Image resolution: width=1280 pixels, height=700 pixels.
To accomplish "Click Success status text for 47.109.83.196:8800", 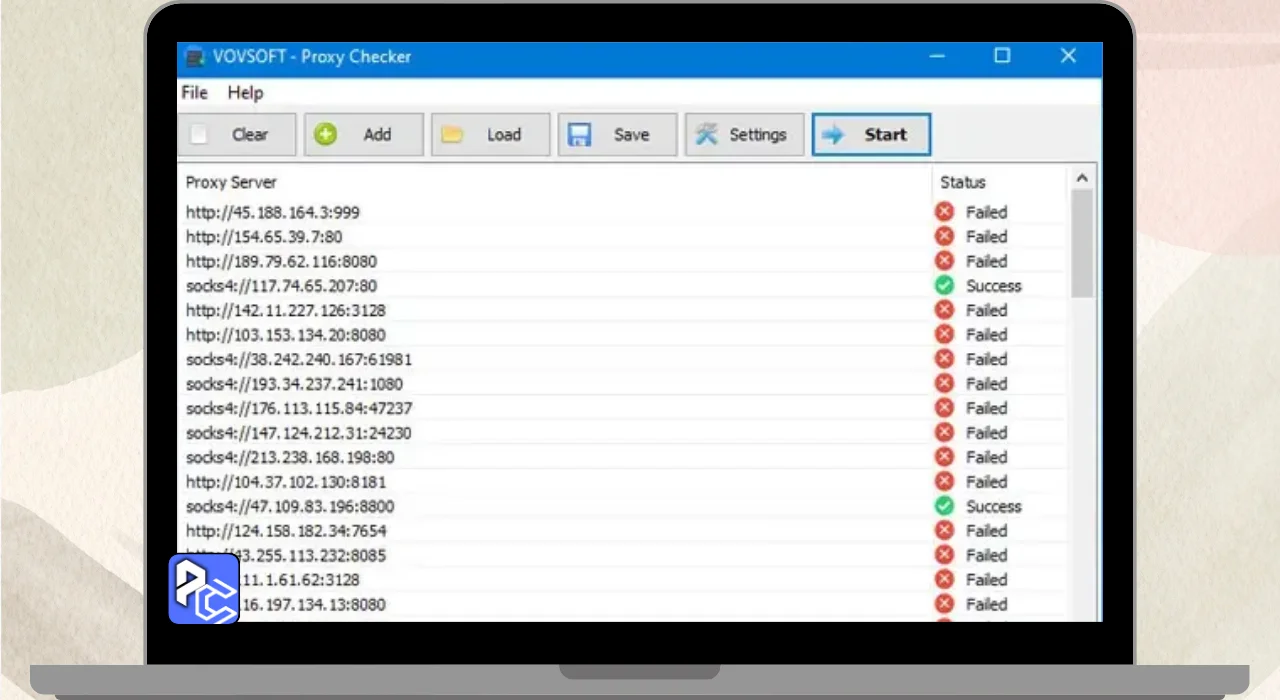I will [x=993, y=506].
